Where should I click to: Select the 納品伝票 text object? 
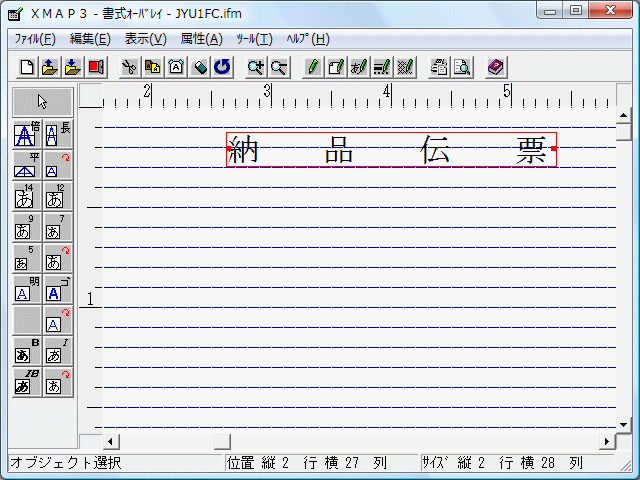click(391, 149)
